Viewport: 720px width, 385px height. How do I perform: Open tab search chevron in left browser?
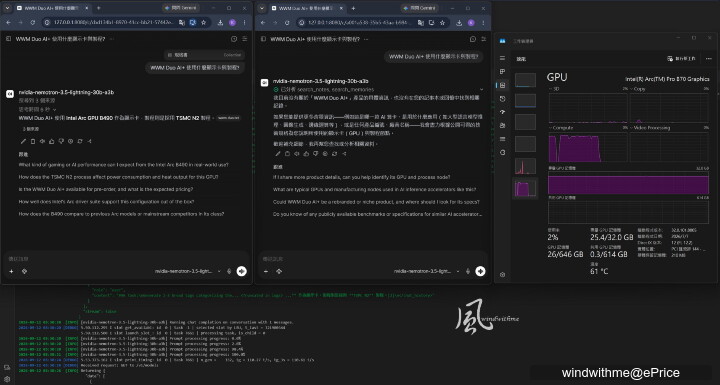click(7, 8)
